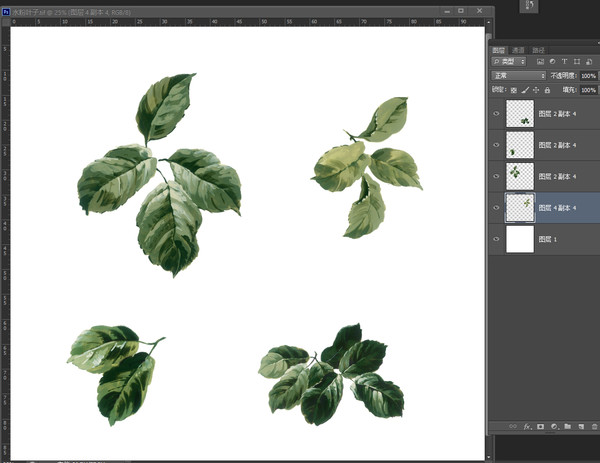
Task: Create new fill or adjustment layer
Action: pyautogui.click(x=554, y=426)
